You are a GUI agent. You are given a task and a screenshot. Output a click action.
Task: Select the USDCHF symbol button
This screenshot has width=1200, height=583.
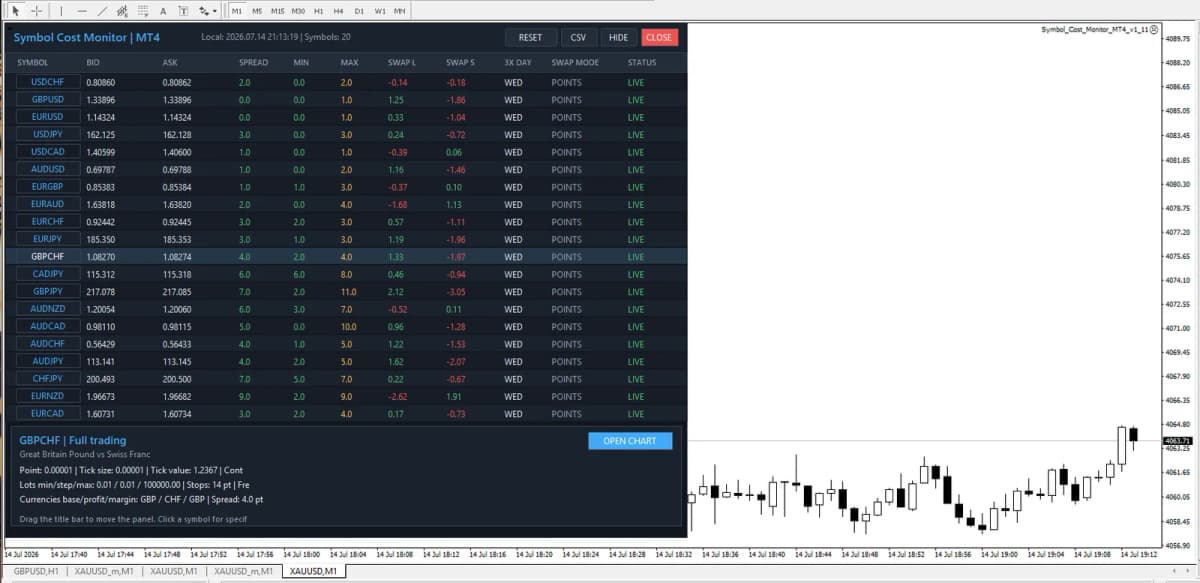(47, 82)
